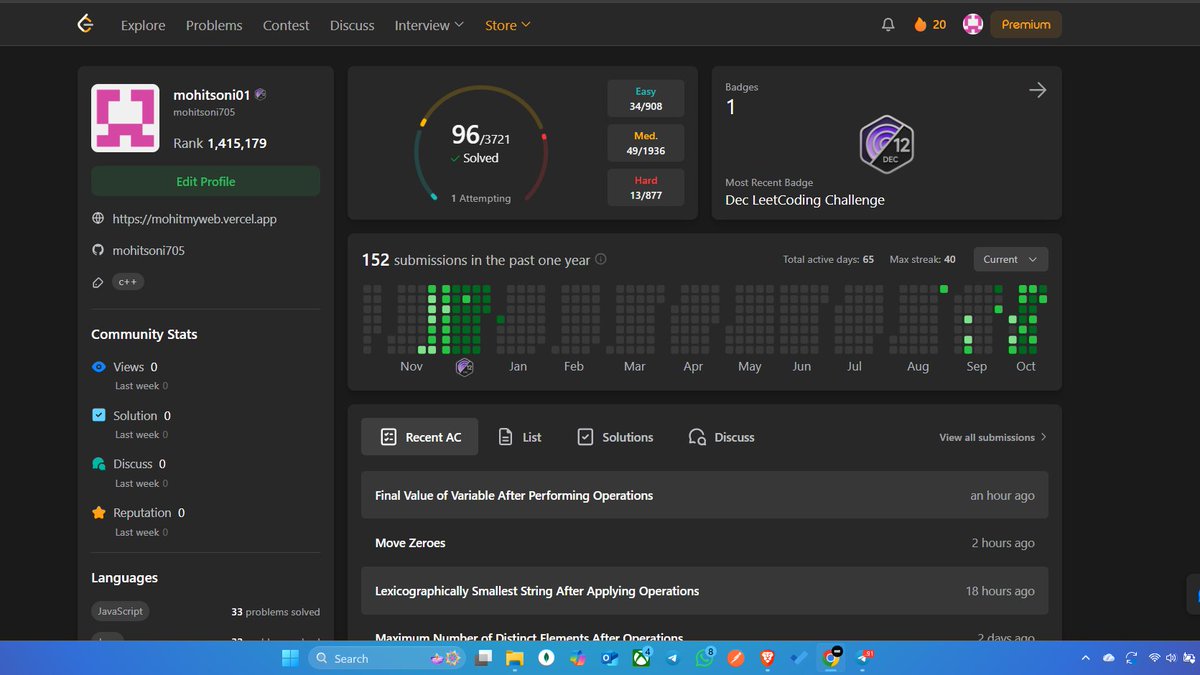Screen dimensions: 1200x675
Task: Switch to the Recent AC tab
Action: [x=420, y=437]
